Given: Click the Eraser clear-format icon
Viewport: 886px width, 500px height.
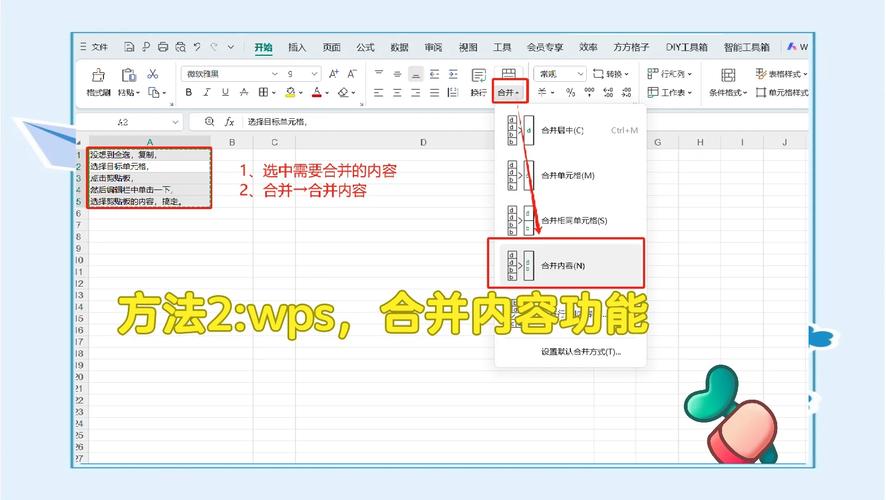Looking at the screenshot, I should (344, 92).
